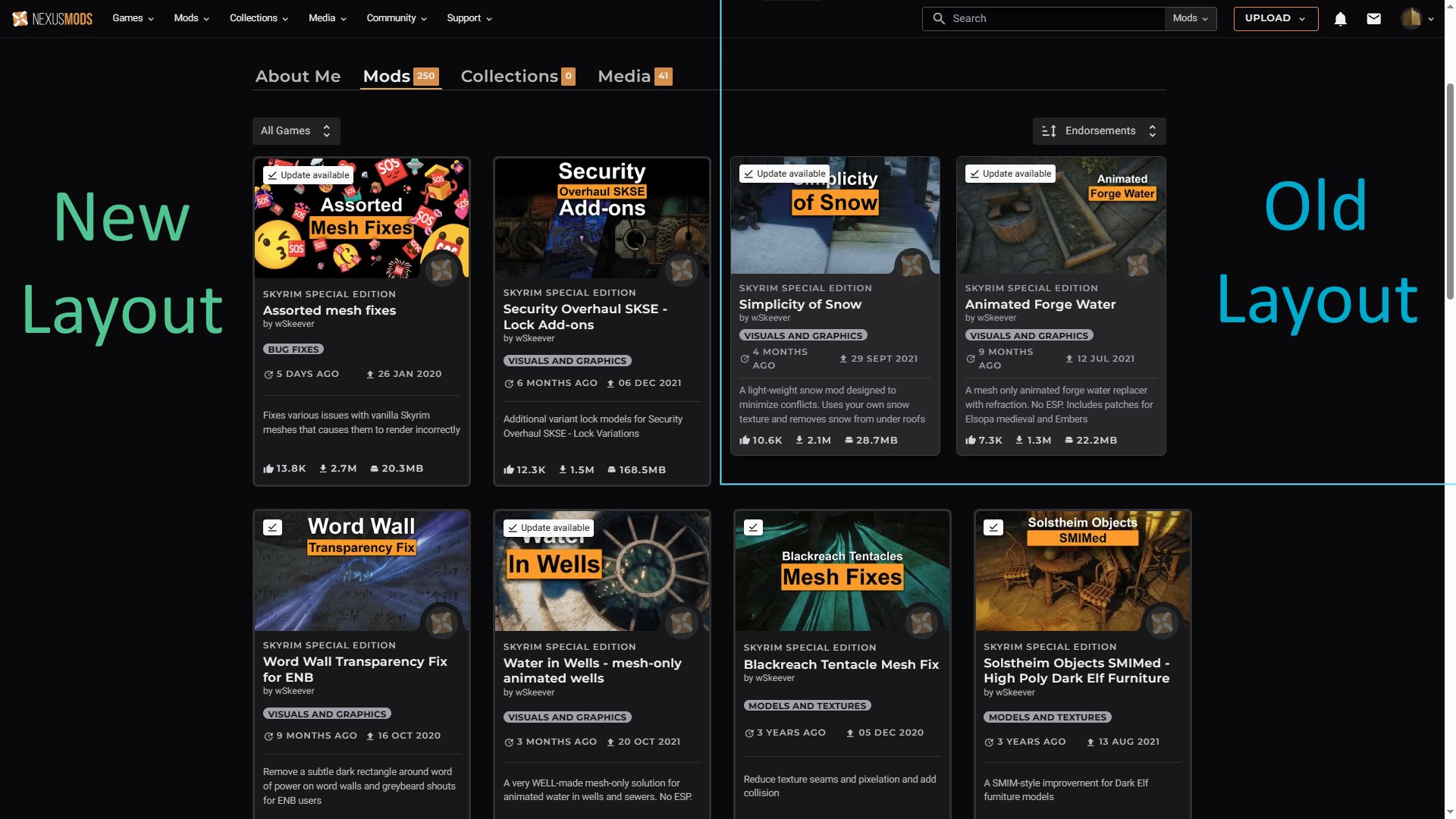
Task: Click author wSkeever under Animated Forge Water
Action: [x=996, y=318]
